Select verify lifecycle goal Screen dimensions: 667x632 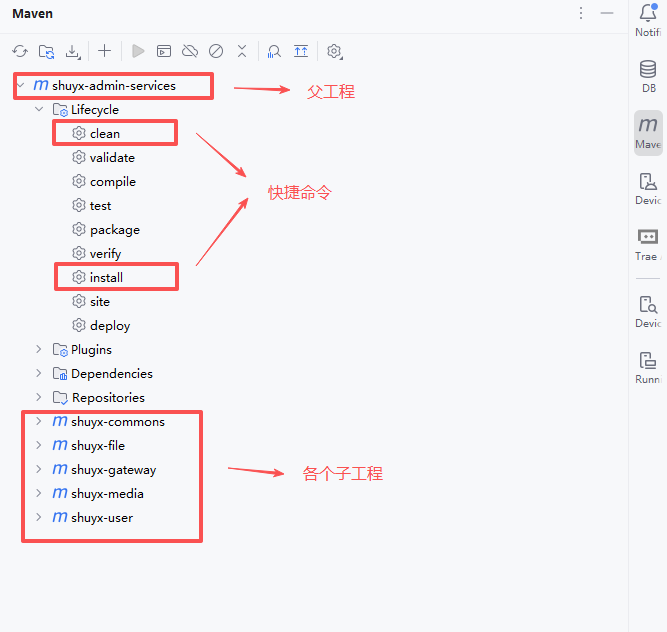pyautogui.click(x=105, y=254)
